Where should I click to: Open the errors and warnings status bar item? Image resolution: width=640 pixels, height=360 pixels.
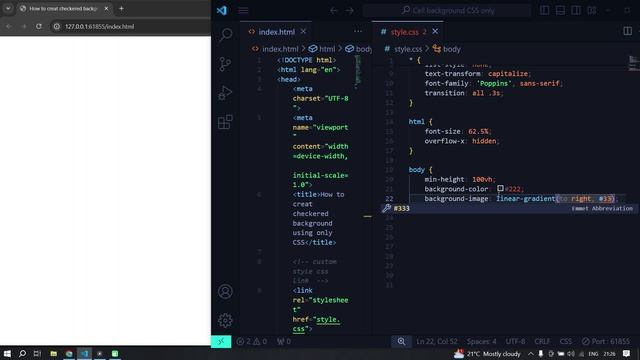[251, 342]
